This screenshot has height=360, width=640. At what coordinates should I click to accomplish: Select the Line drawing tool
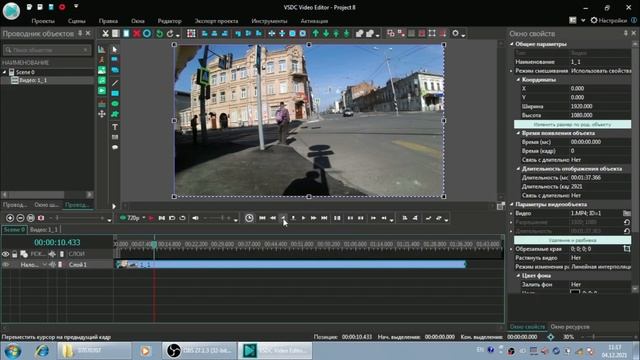pyautogui.click(x=115, y=83)
